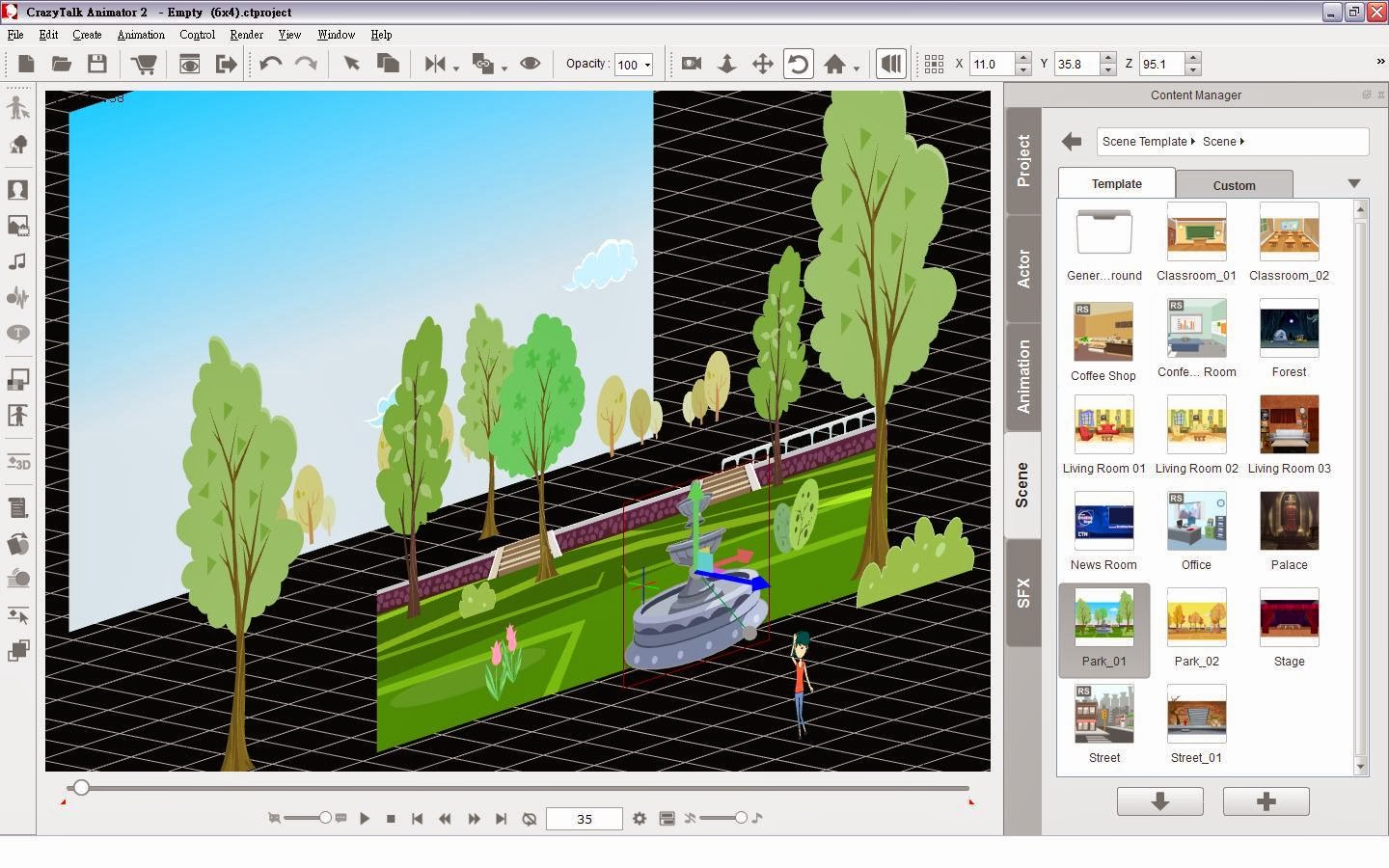Click the Camera record icon
The height and width of the screenshot is (868, 1389).
(691, 64)
